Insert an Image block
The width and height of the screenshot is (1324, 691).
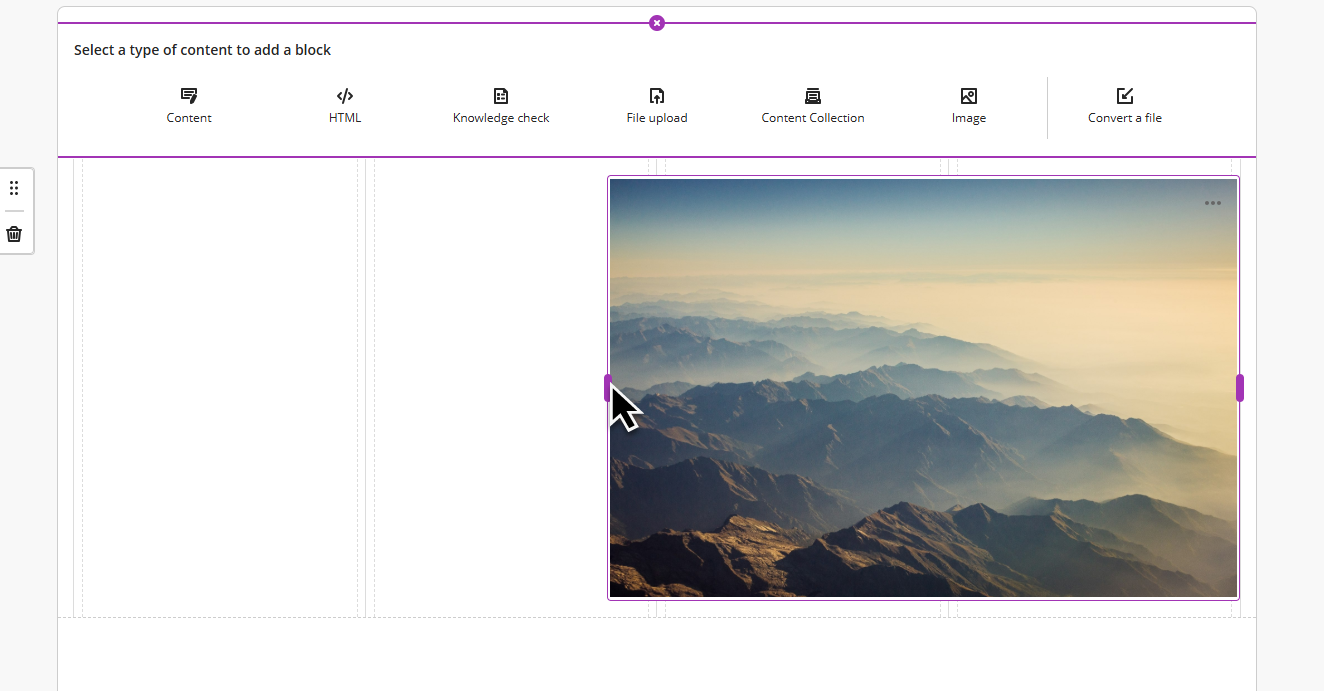click(x=968, y=105)
